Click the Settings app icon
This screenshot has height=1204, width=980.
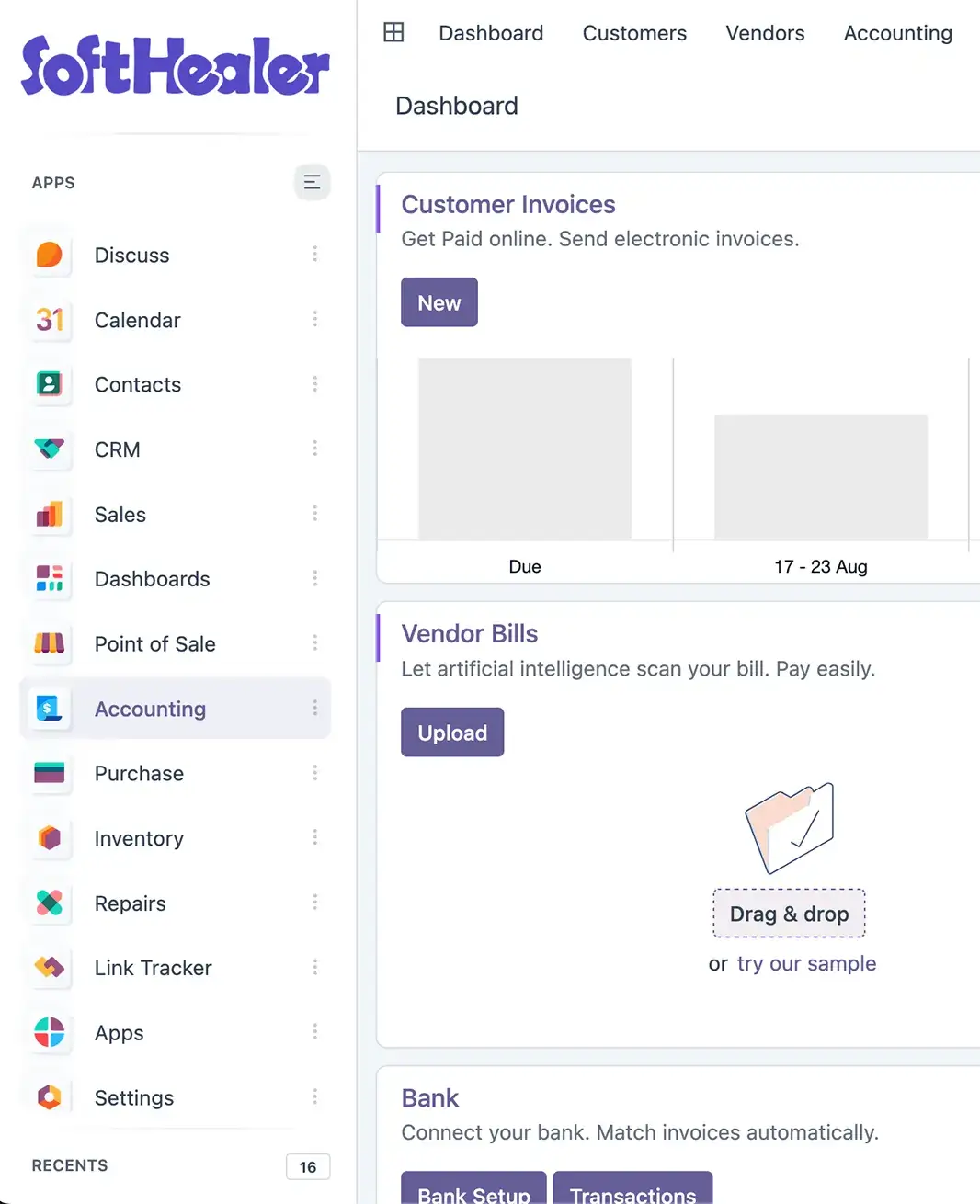[x=50, y=1097]
